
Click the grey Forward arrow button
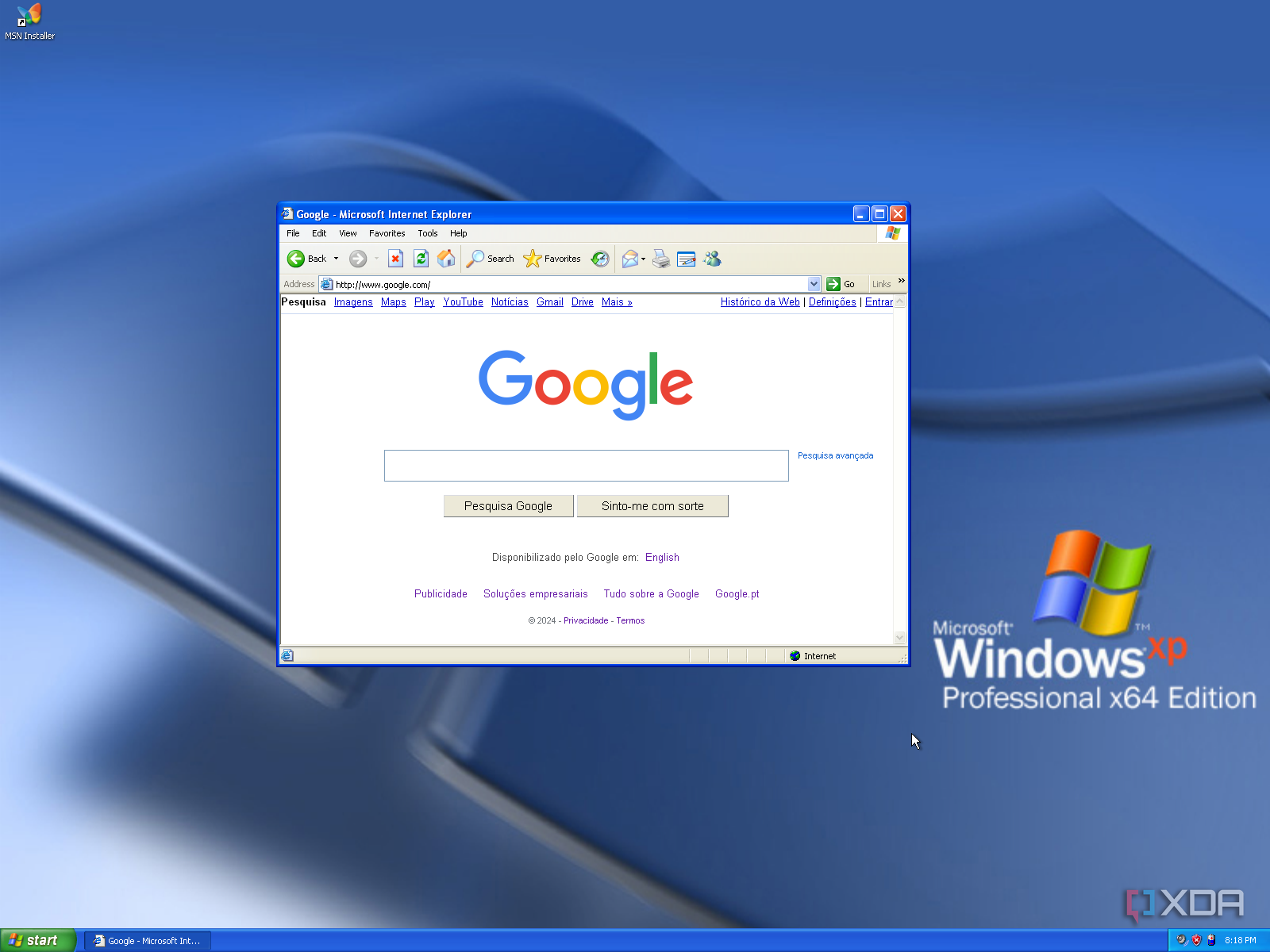[x=358, y=259]
